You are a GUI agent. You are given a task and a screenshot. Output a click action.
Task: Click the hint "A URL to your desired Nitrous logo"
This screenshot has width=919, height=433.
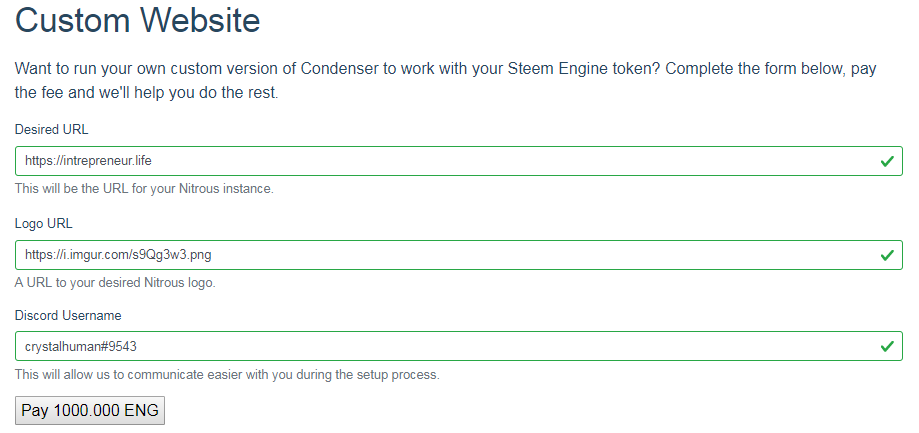pyautogui.click(x=115, y=282)
